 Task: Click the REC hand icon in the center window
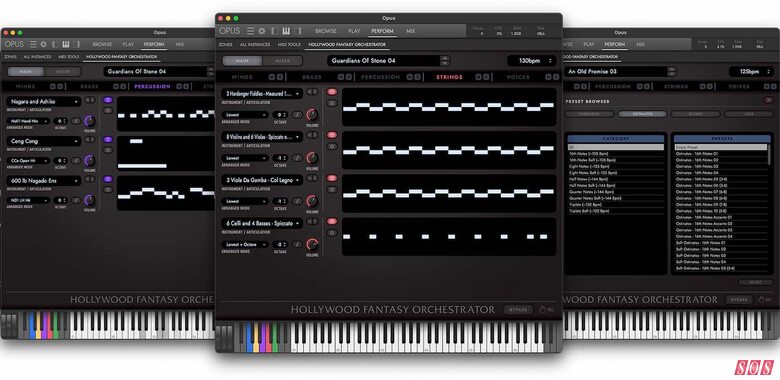[542, 310]
